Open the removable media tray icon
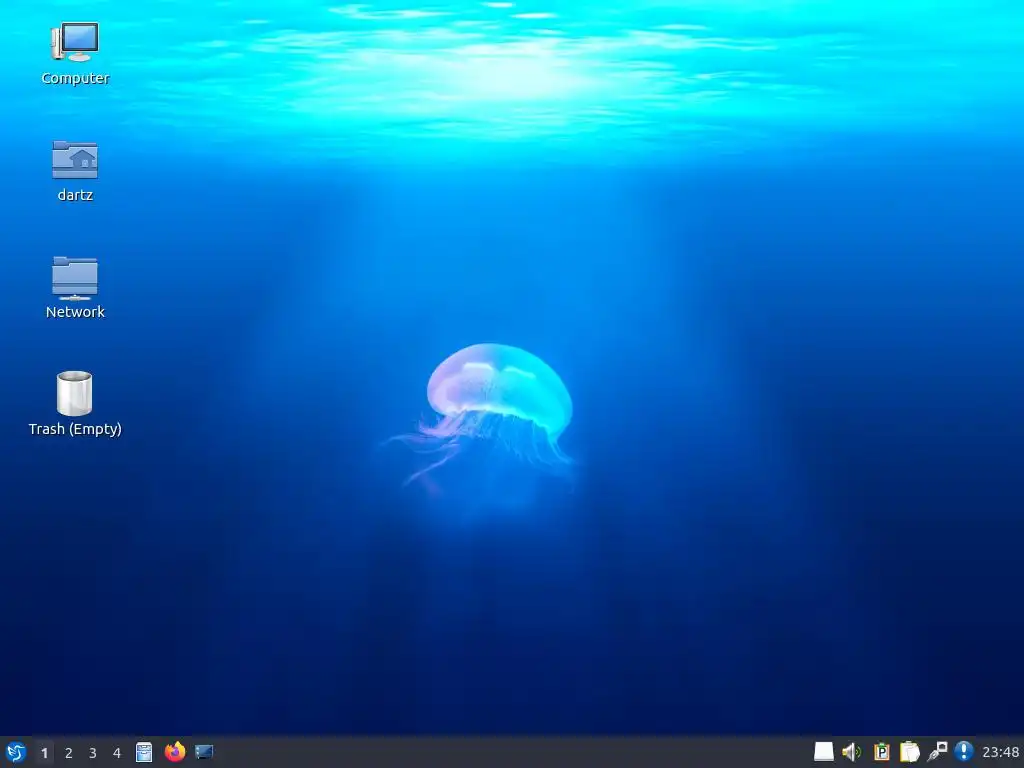 [x=824, y=752]
